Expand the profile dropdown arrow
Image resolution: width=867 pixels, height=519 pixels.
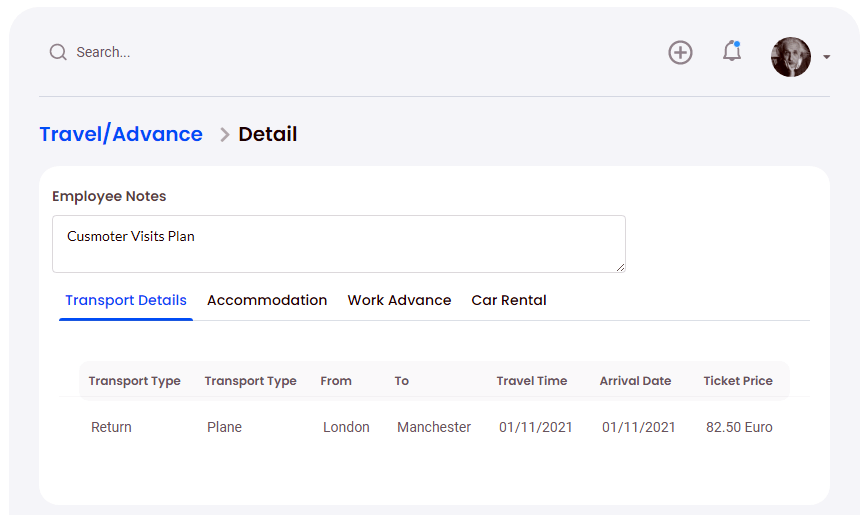(827, 58)
